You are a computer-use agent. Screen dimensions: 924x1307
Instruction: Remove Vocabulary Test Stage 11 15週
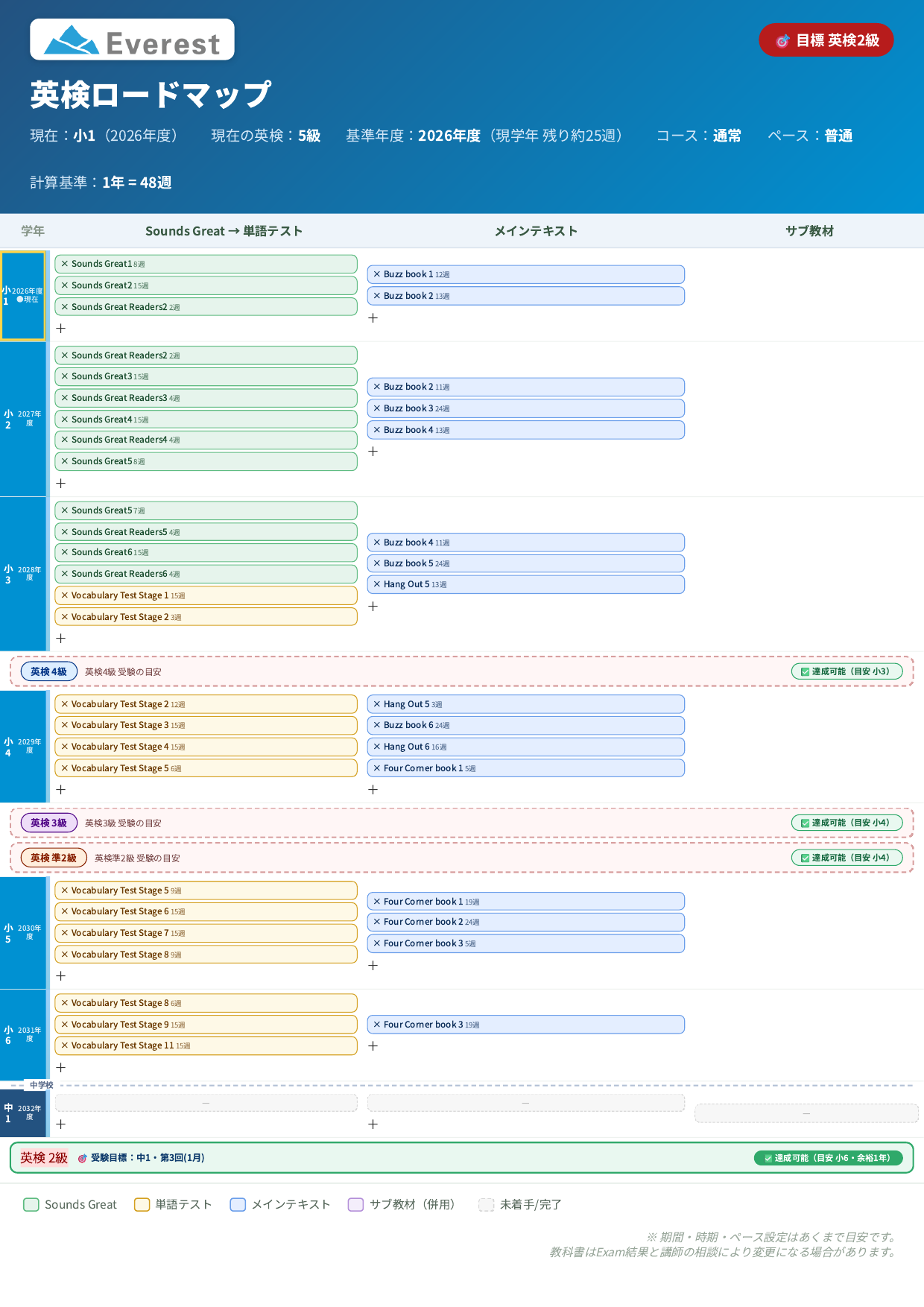(65, 1045)
